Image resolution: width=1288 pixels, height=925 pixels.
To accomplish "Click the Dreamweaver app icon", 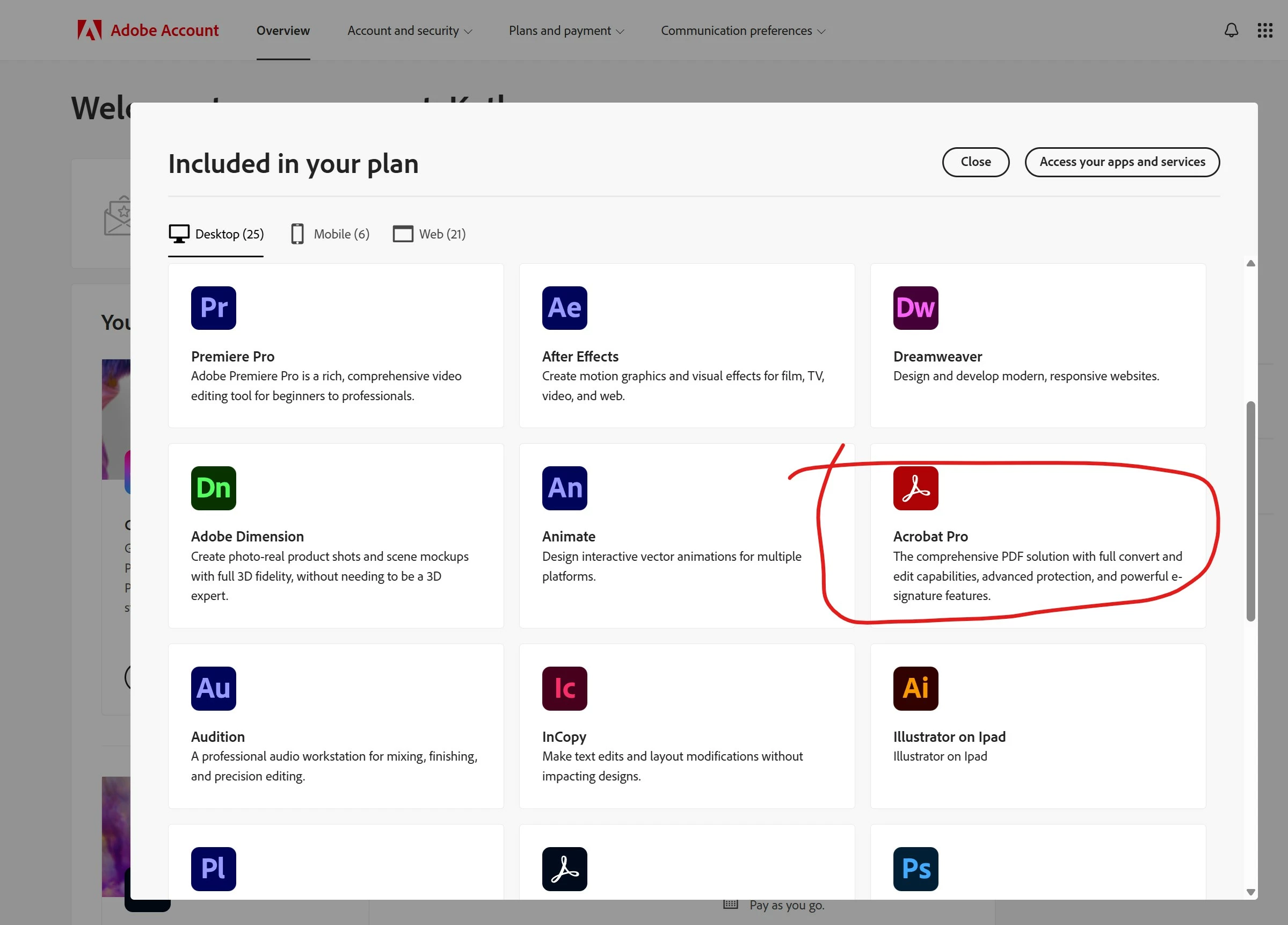I will tap(915, 308).
